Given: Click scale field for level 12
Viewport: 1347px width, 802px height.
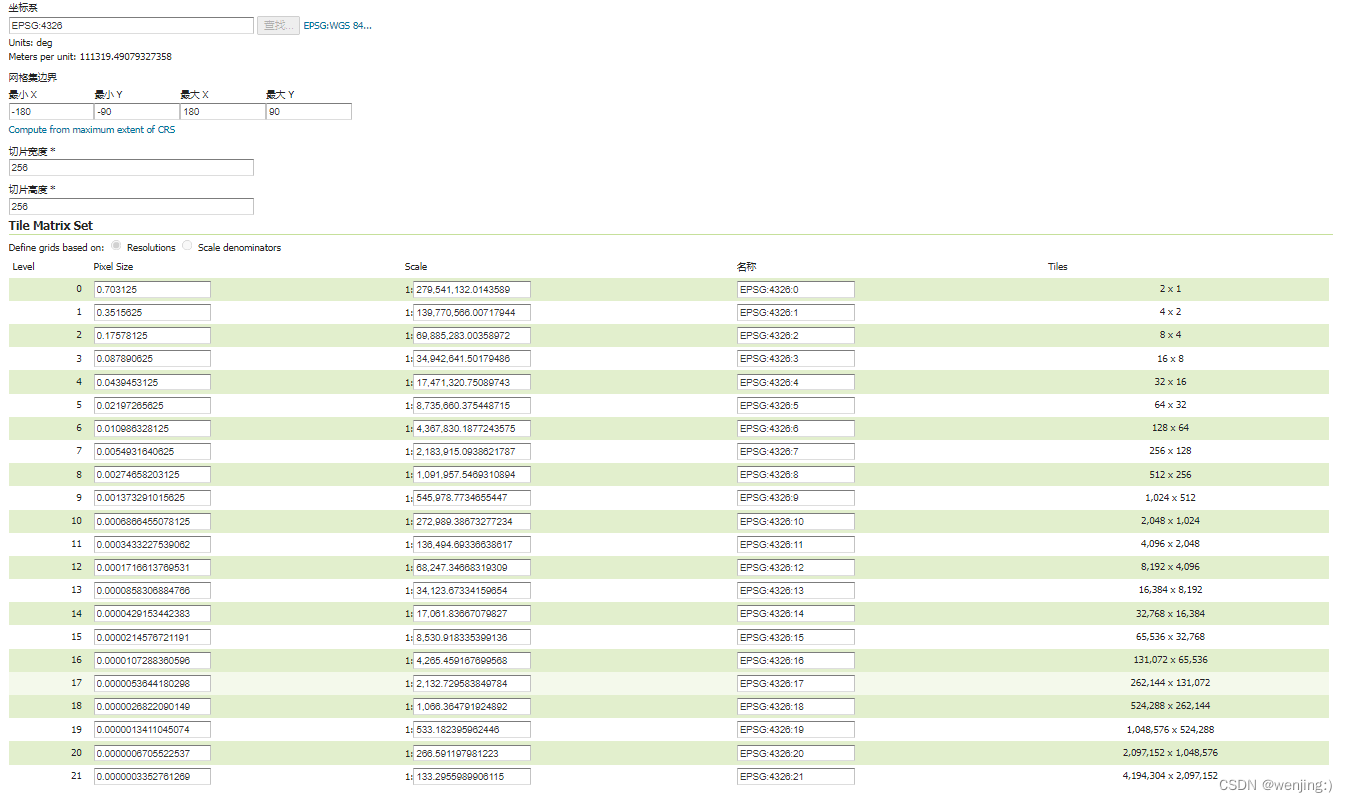Looking at the screenshot, I should point(471,567).
